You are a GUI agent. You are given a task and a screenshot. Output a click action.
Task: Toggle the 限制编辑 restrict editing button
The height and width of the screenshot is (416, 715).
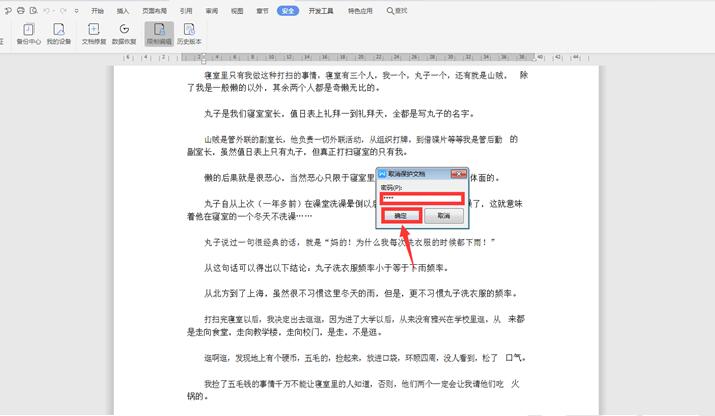click(x=158, y=34)
